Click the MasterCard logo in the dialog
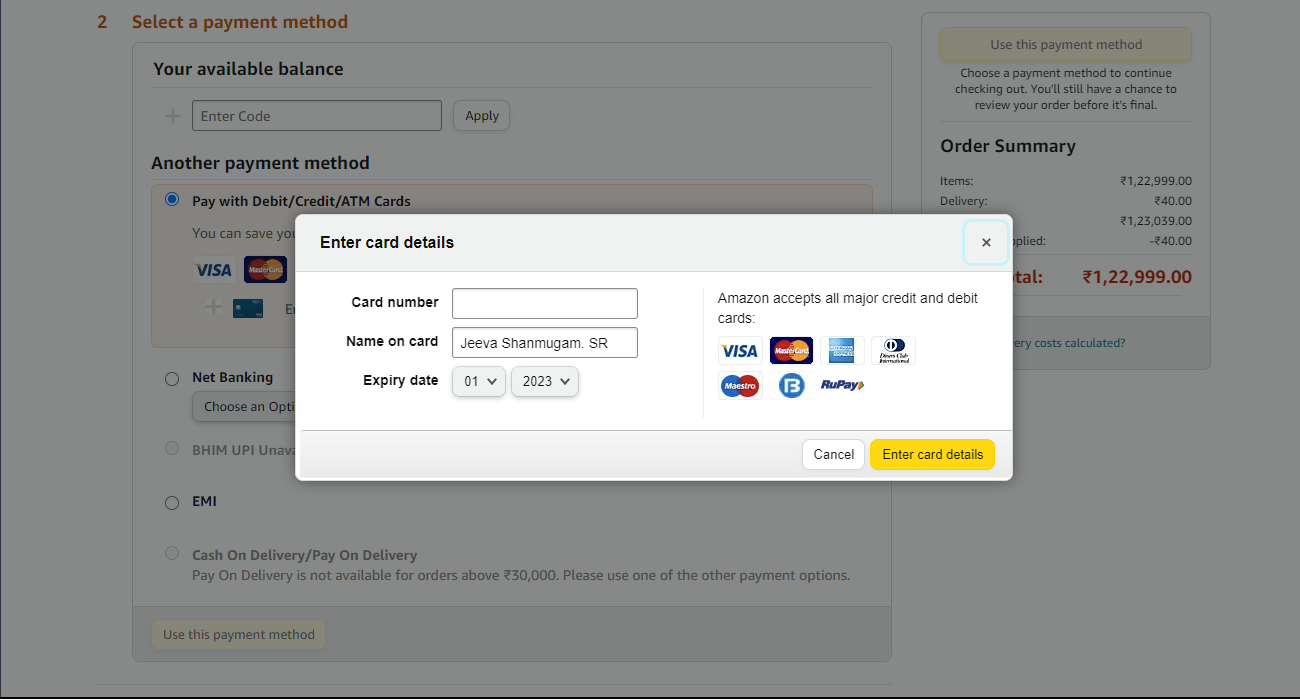 [x=791, y=351]
